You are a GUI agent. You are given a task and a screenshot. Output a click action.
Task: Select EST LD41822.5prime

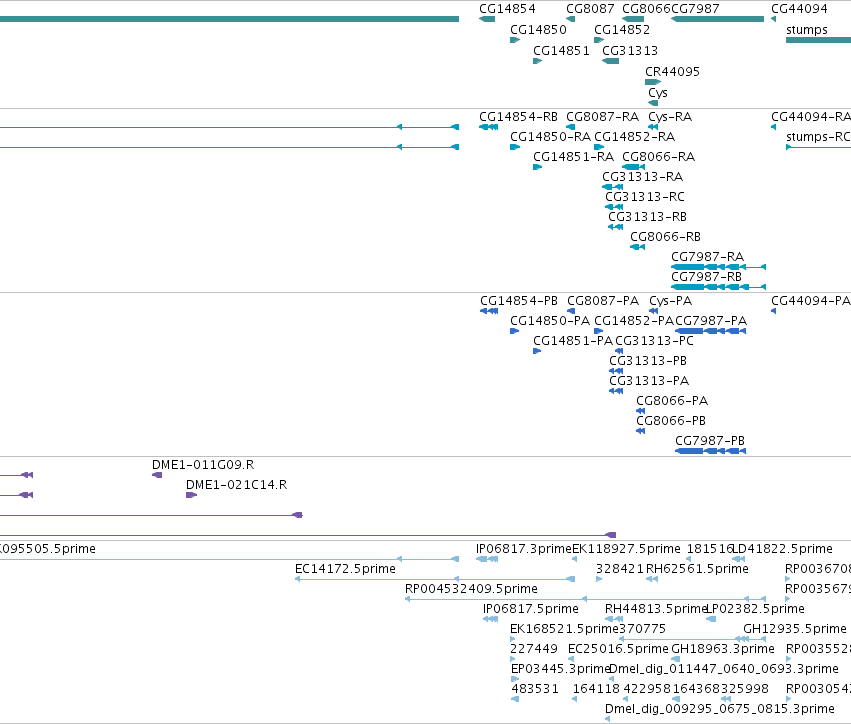click(x=739, y=559)
